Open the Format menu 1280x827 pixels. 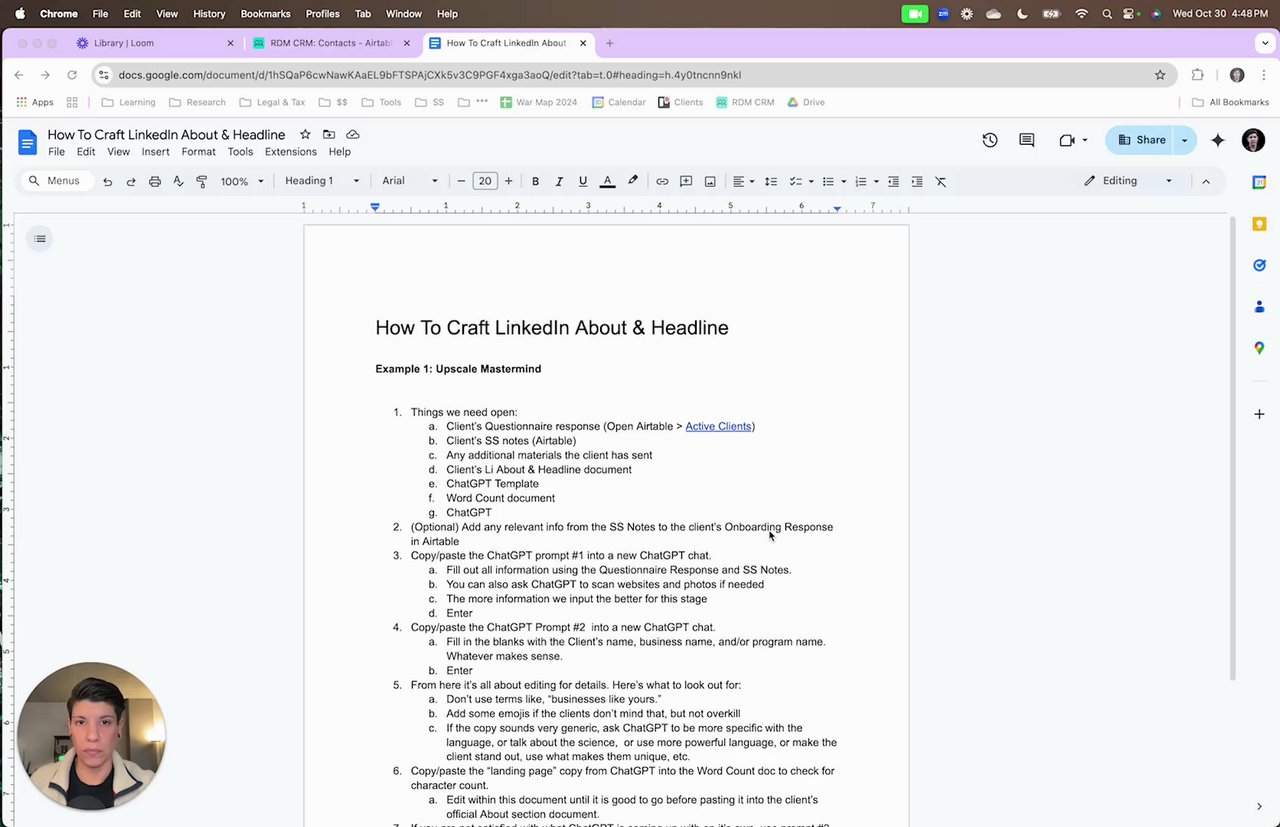pos(198,152)
